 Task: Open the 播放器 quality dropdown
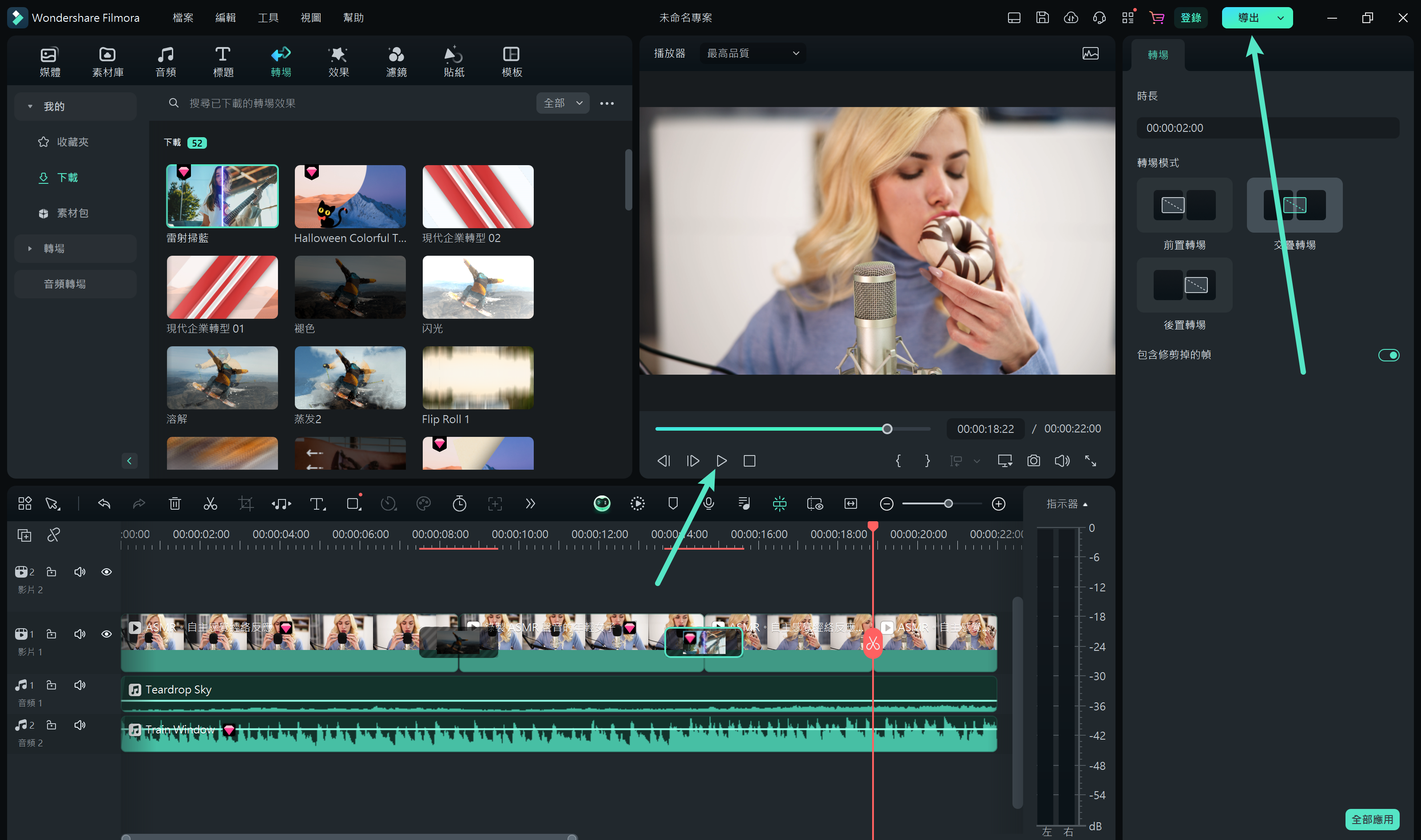click(x=751, y=53)
